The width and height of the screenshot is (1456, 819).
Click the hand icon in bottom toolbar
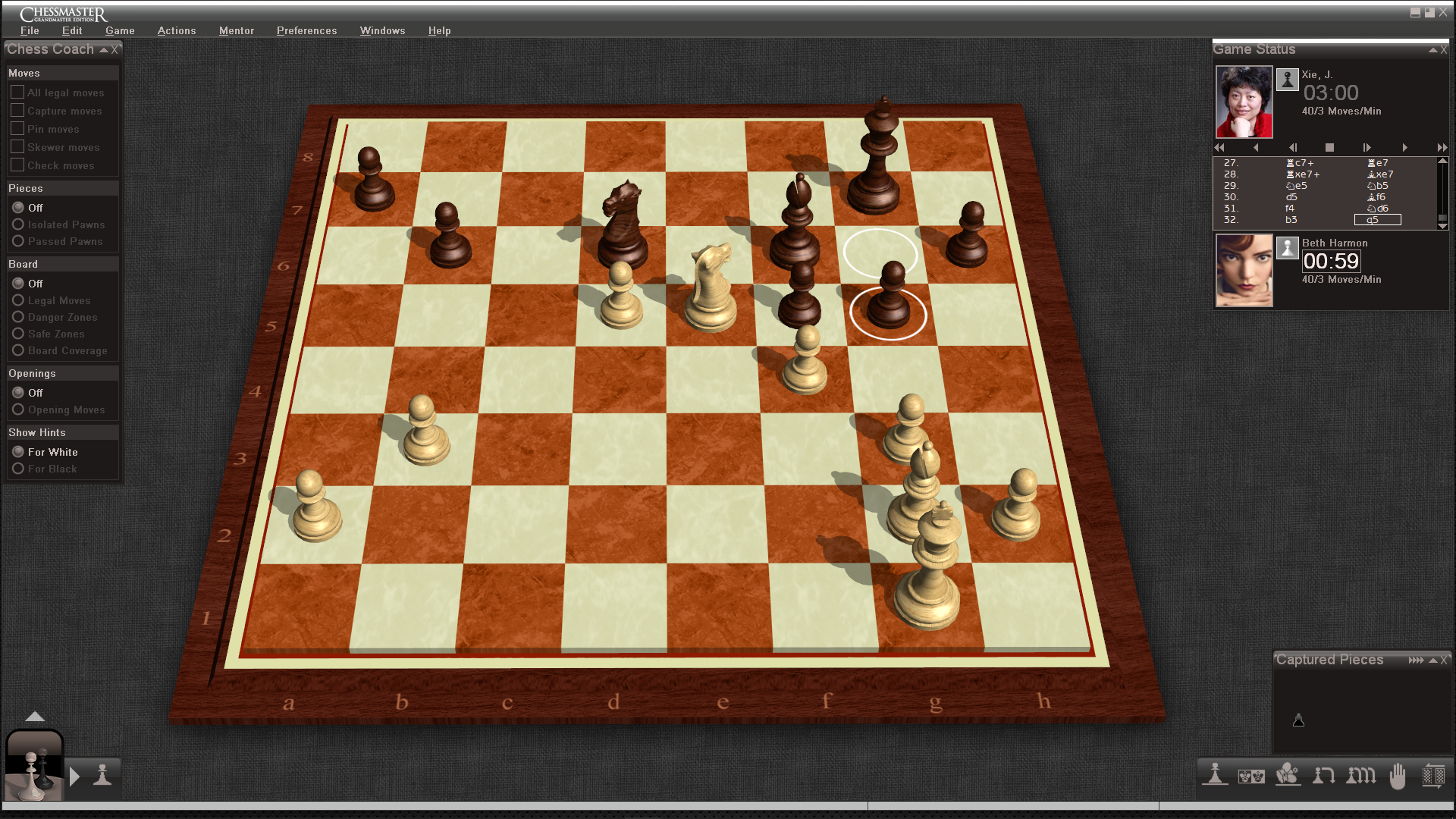click(x=1397, y=776)
